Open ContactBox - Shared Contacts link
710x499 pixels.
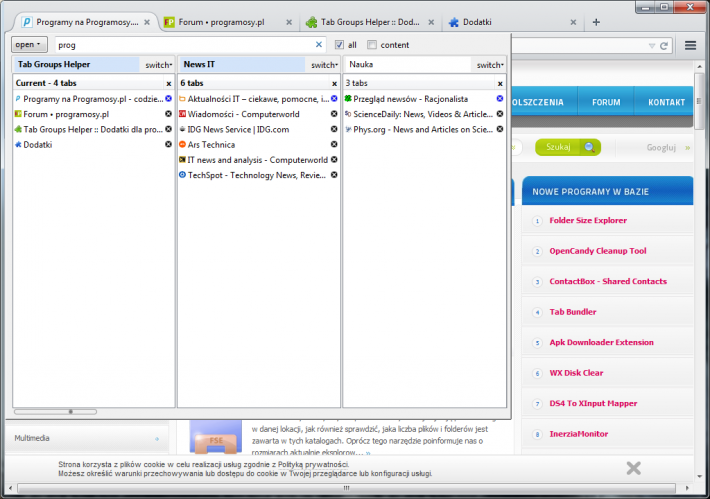pyautogui.click(x=608, y=281)
